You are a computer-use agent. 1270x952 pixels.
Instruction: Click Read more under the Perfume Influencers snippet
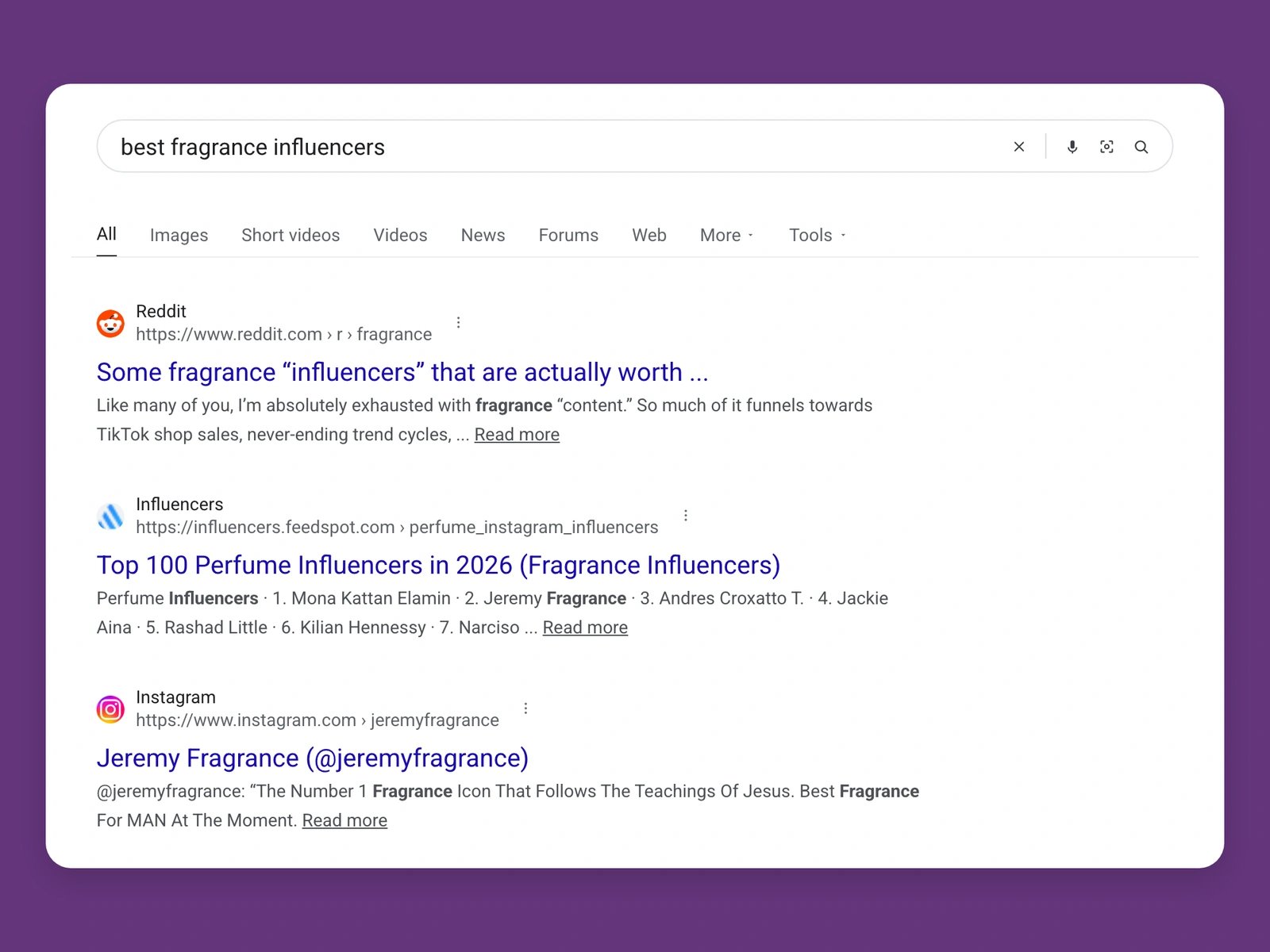pyautogui.click(x=585, y=628)
